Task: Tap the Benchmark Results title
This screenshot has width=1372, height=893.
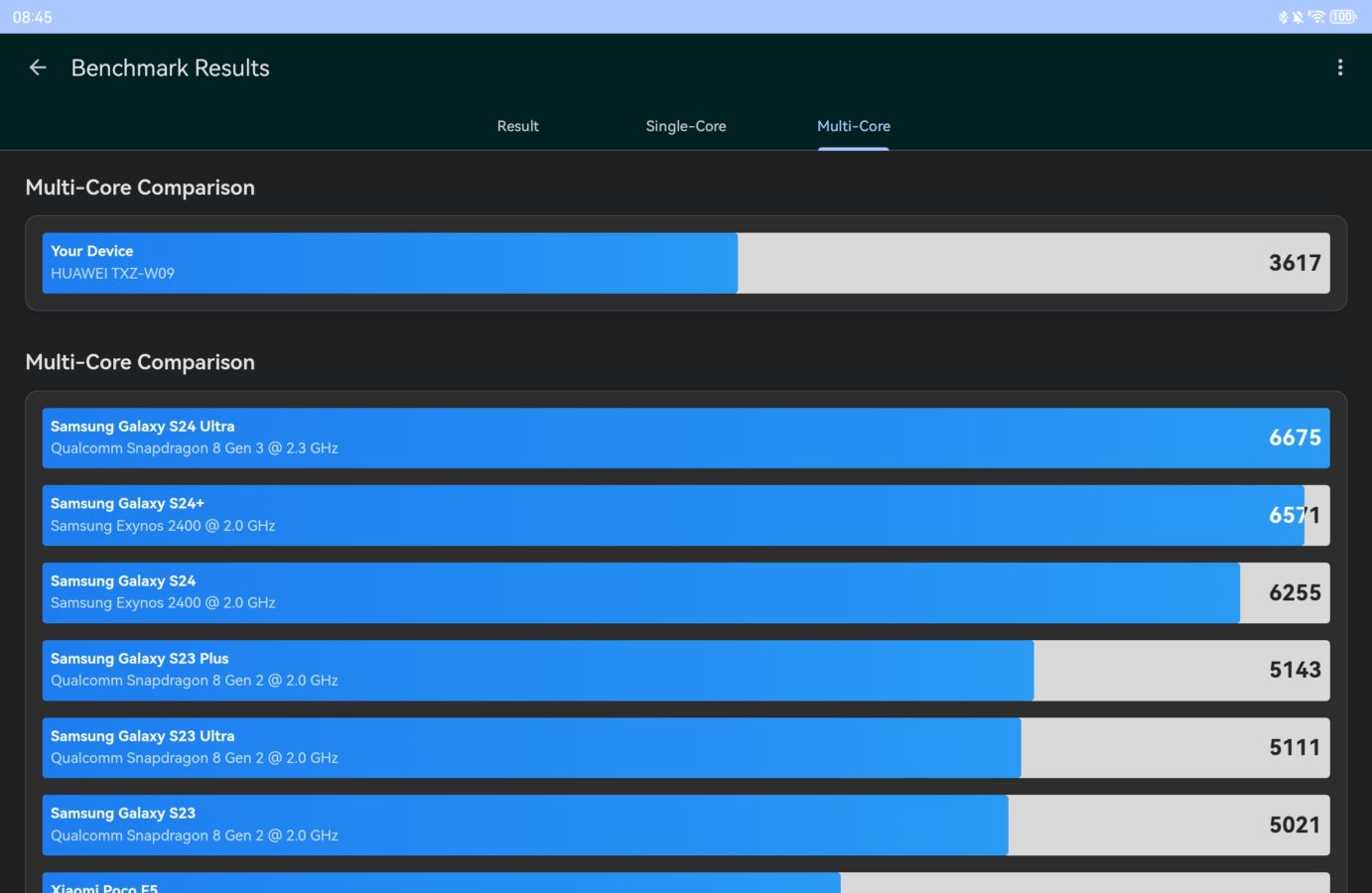Action: (x=171, y=67)
